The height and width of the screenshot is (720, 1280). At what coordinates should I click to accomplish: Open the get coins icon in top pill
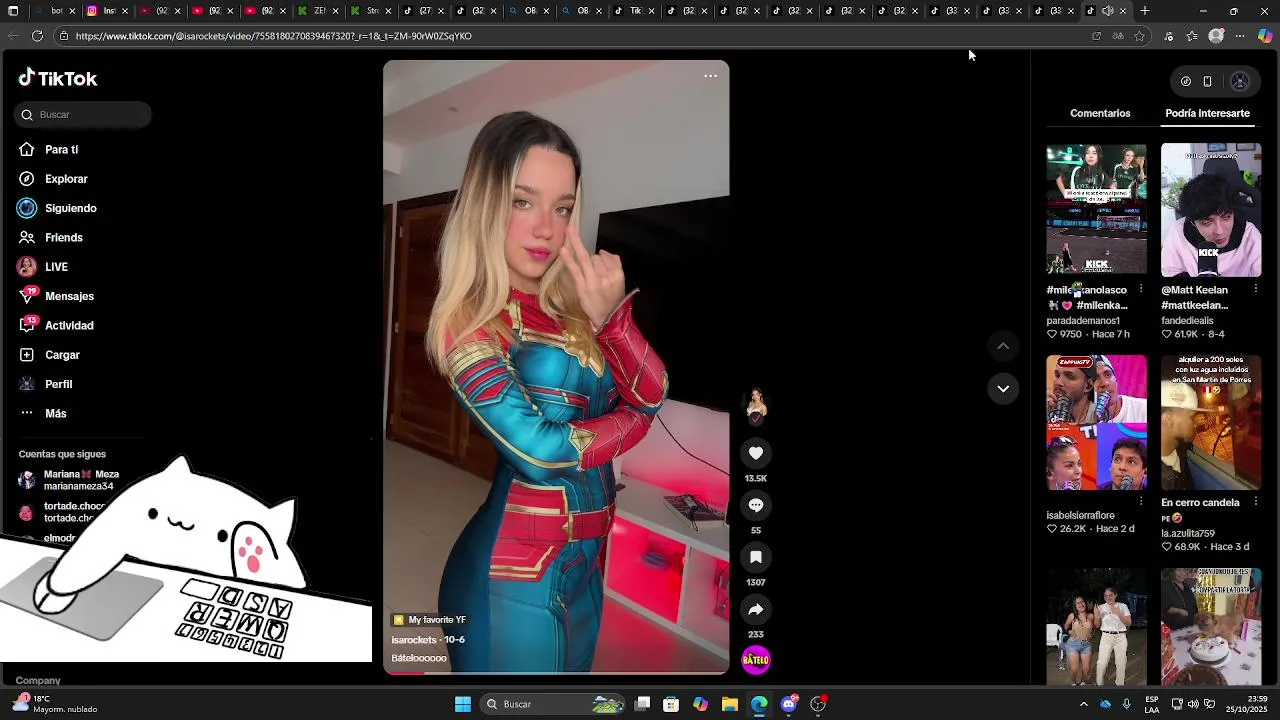pyautogui.click(x=1186, y=82)
